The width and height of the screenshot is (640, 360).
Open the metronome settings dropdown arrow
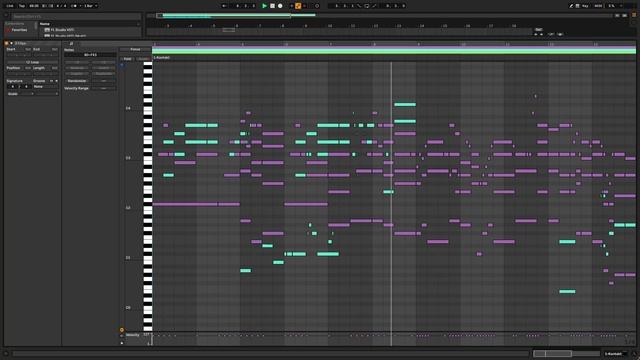click(x=80, y=6)
